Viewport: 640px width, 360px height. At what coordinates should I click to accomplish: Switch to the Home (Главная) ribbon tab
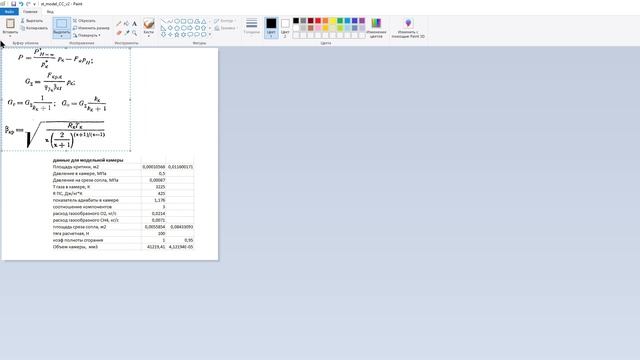(x=30, y=12)
